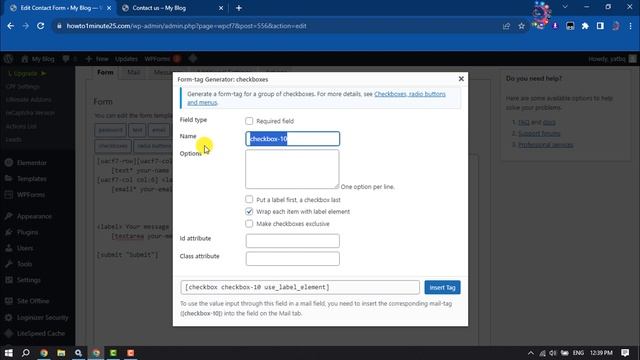The height and width of the screenshot is (360, 640).
Task: Click the Class attribute field
Action: coord(293,259)
